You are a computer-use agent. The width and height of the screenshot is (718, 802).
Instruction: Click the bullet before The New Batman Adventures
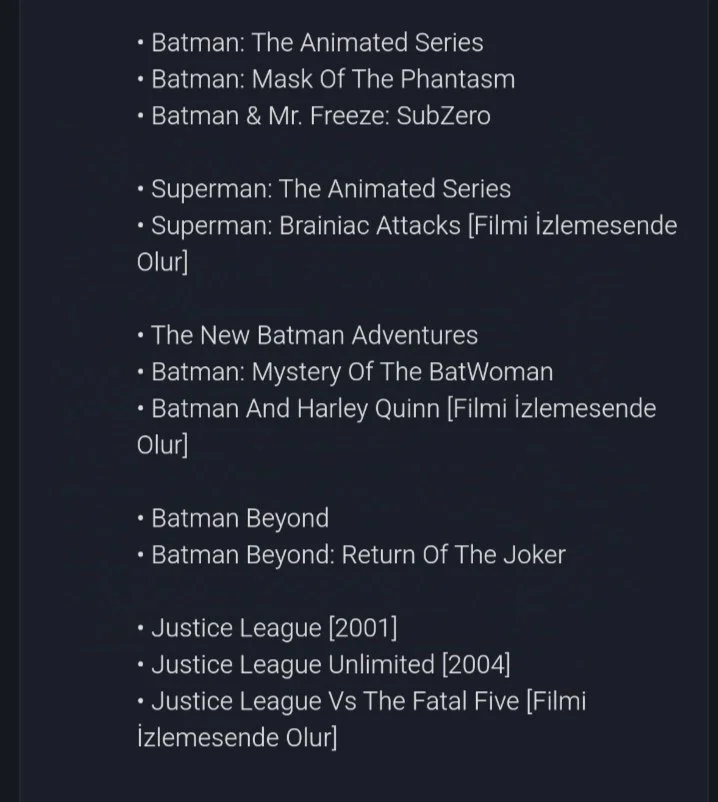point(141,336)
